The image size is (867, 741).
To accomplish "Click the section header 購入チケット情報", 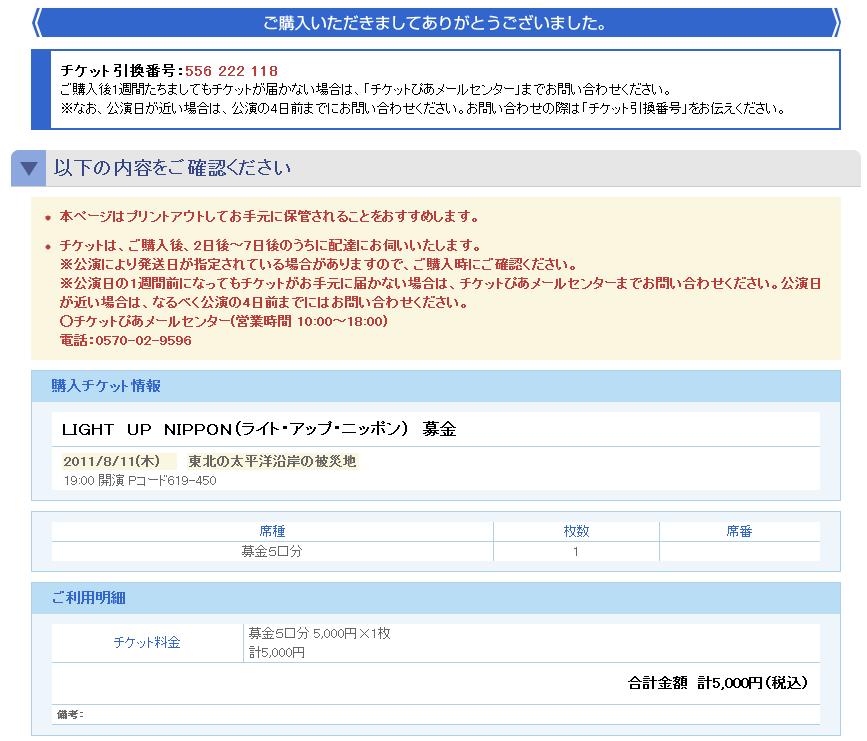I will (106, 385).
